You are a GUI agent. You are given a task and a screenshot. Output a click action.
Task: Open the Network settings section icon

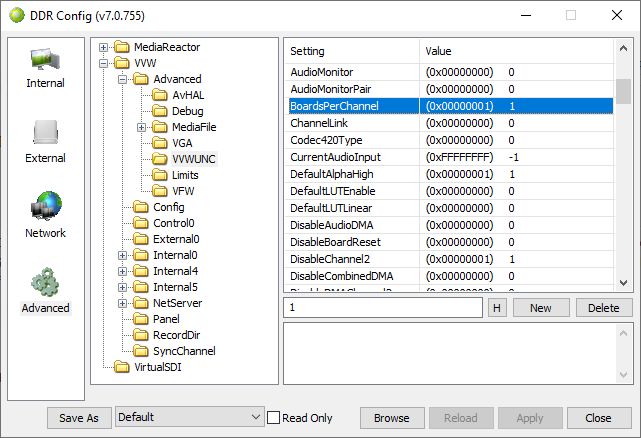coord(46,206)
